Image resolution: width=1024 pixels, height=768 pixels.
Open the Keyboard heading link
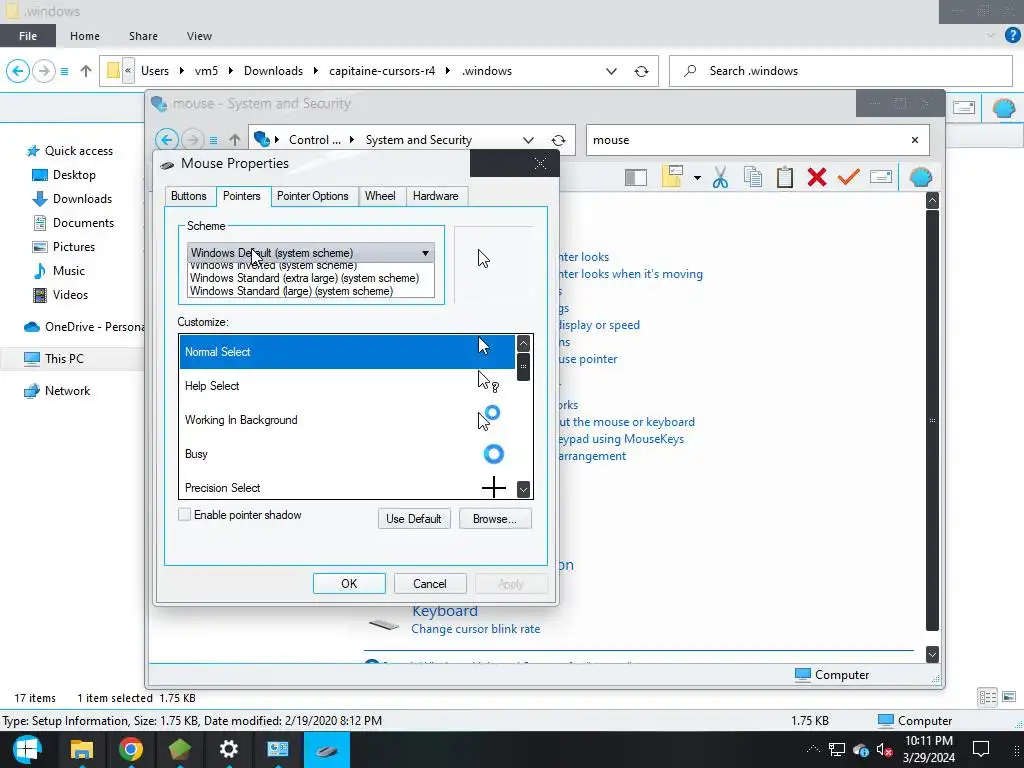(445, 611)
